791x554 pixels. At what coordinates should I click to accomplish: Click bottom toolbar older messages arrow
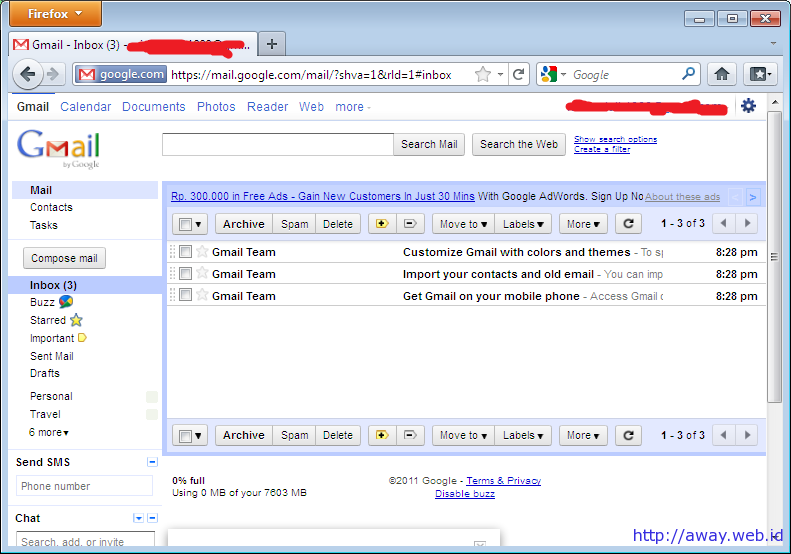point(747,435)
